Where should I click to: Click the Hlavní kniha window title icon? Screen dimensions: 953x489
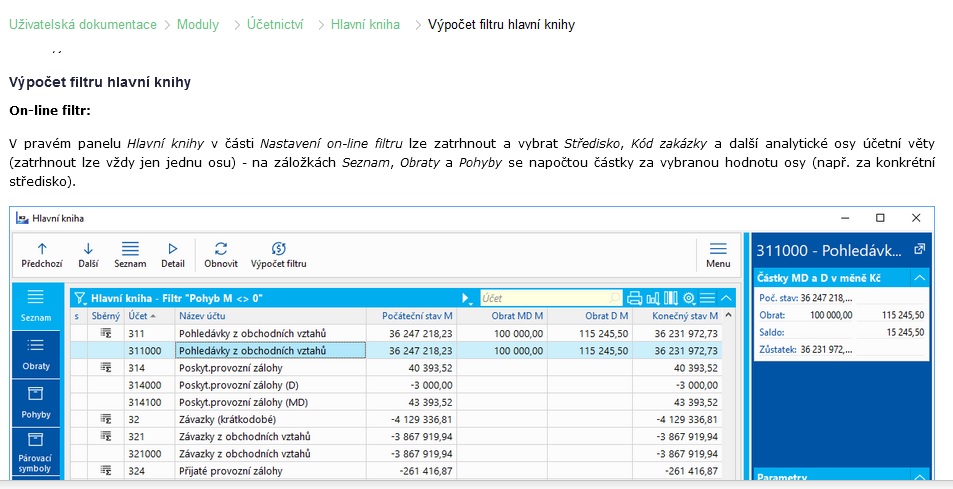[22, 218]
